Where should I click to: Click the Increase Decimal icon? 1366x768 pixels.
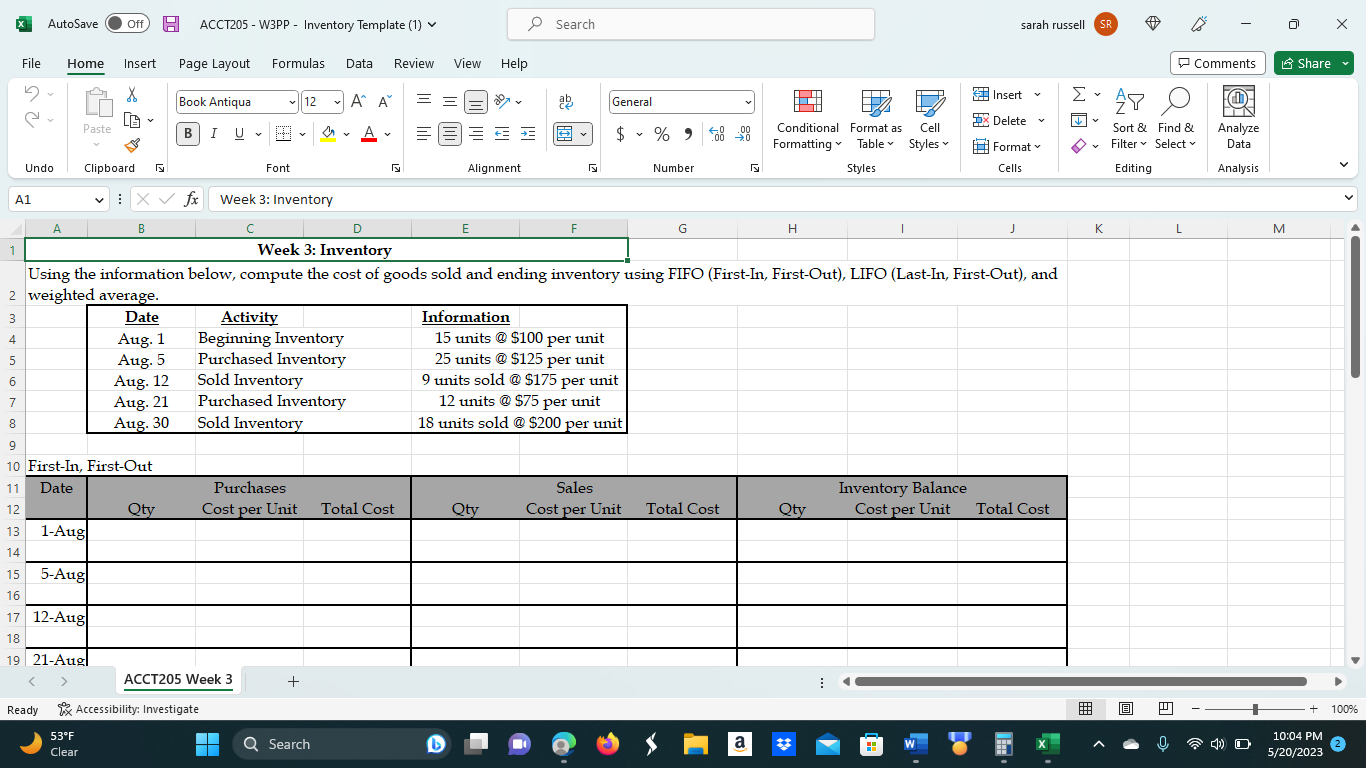[x=716, y=133]
